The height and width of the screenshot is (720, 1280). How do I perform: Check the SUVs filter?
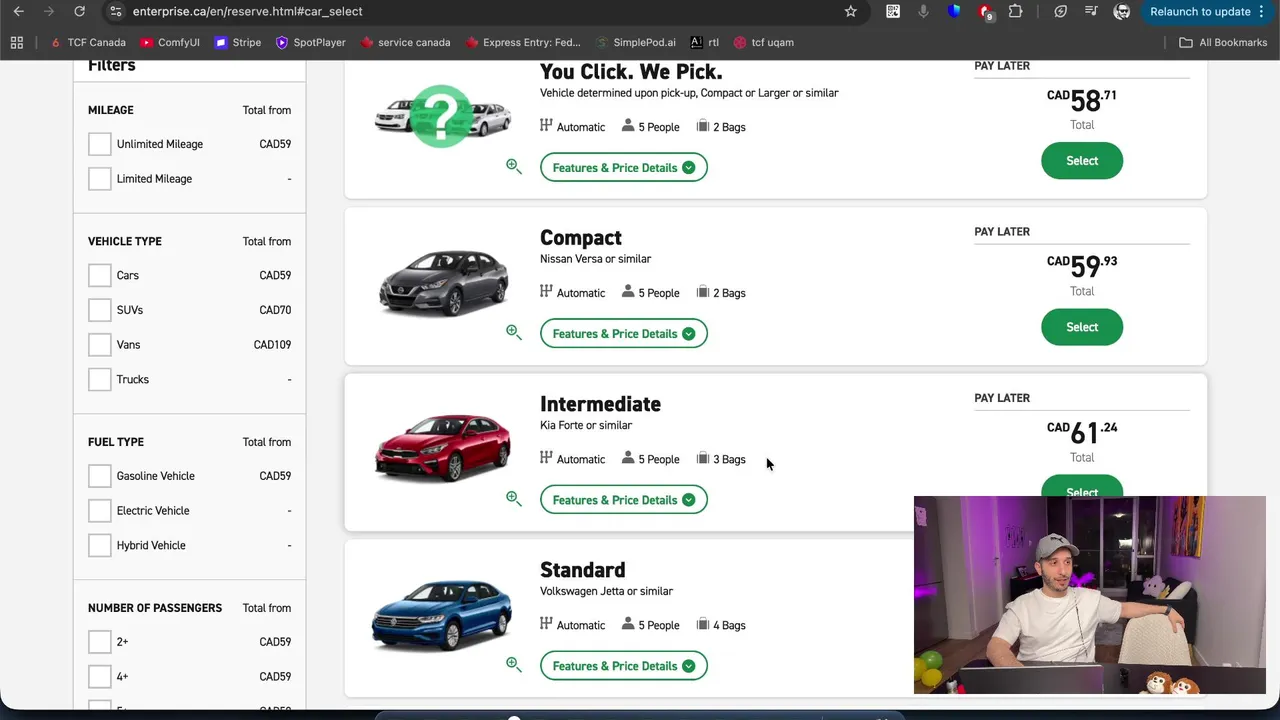(x=100, y=310)
